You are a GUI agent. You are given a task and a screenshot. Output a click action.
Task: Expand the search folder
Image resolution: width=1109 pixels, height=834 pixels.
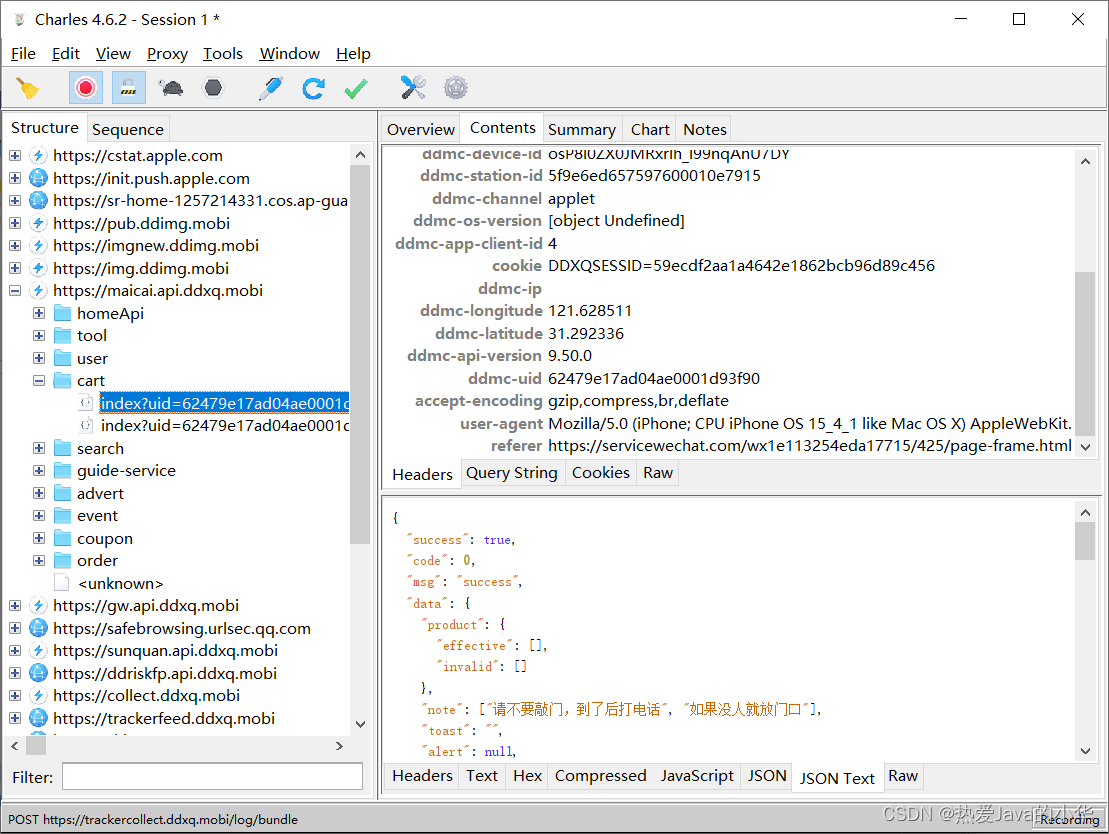pyautogui.click(x=39, y=448)
